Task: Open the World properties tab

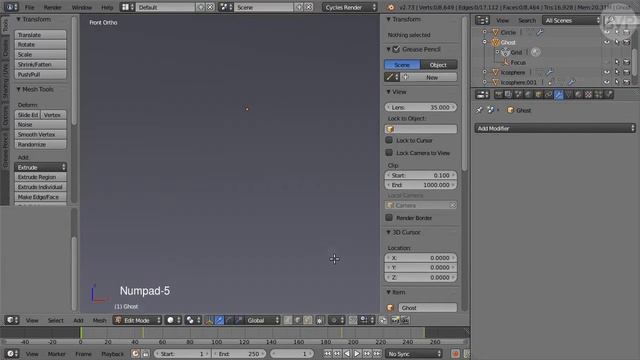Action: tap(528, 95)
